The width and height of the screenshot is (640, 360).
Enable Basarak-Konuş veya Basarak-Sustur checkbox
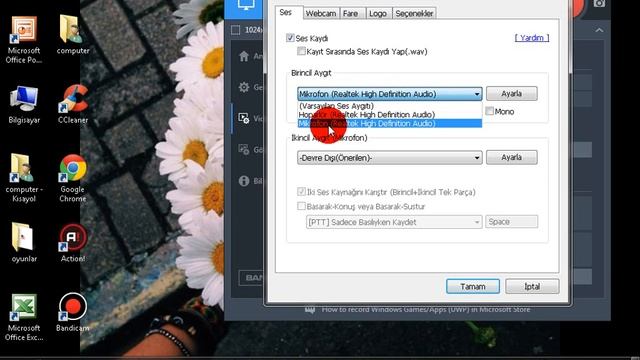click(301, 206)
